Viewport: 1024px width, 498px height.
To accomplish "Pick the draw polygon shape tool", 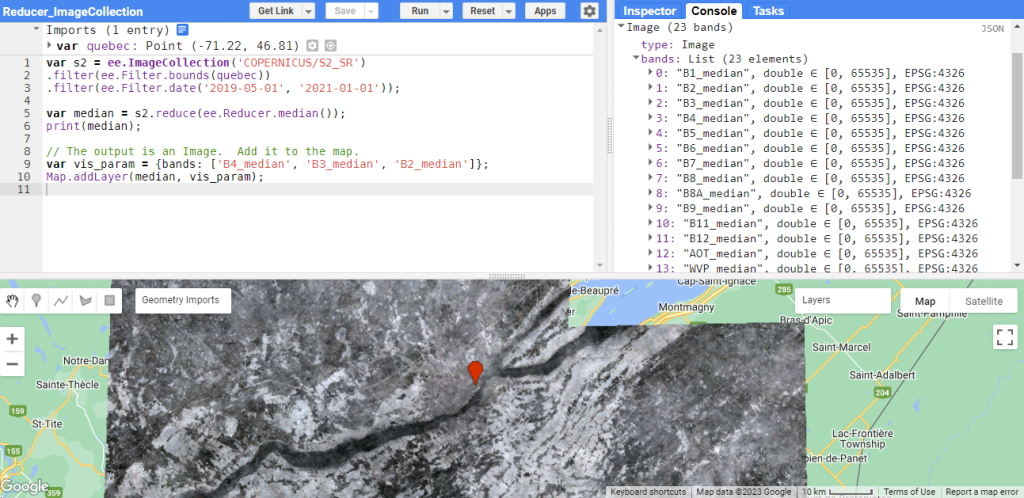I will pyautogui.click(x=85, y=300).
